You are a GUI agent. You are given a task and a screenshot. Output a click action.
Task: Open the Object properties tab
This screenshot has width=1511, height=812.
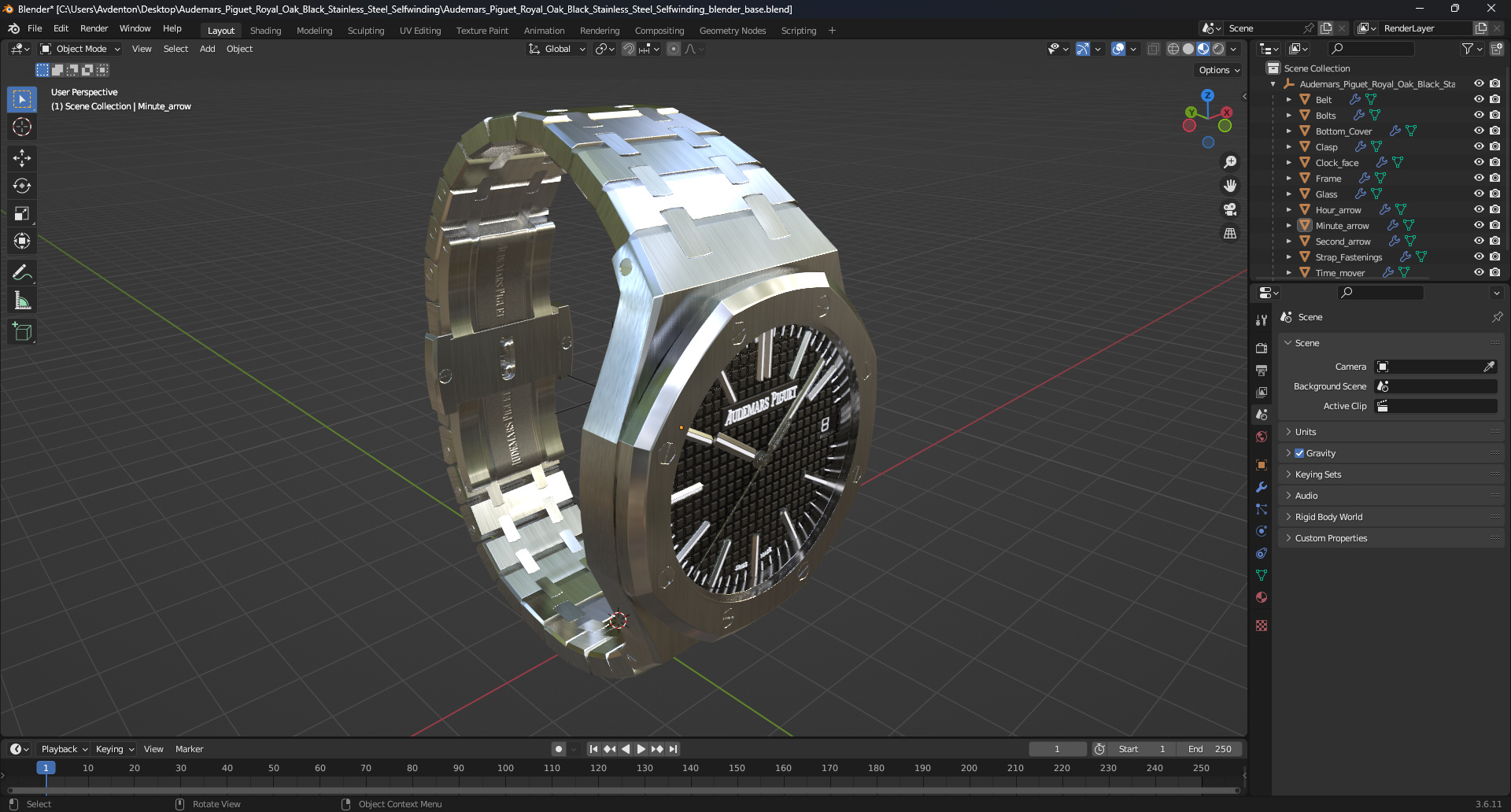1262,465
